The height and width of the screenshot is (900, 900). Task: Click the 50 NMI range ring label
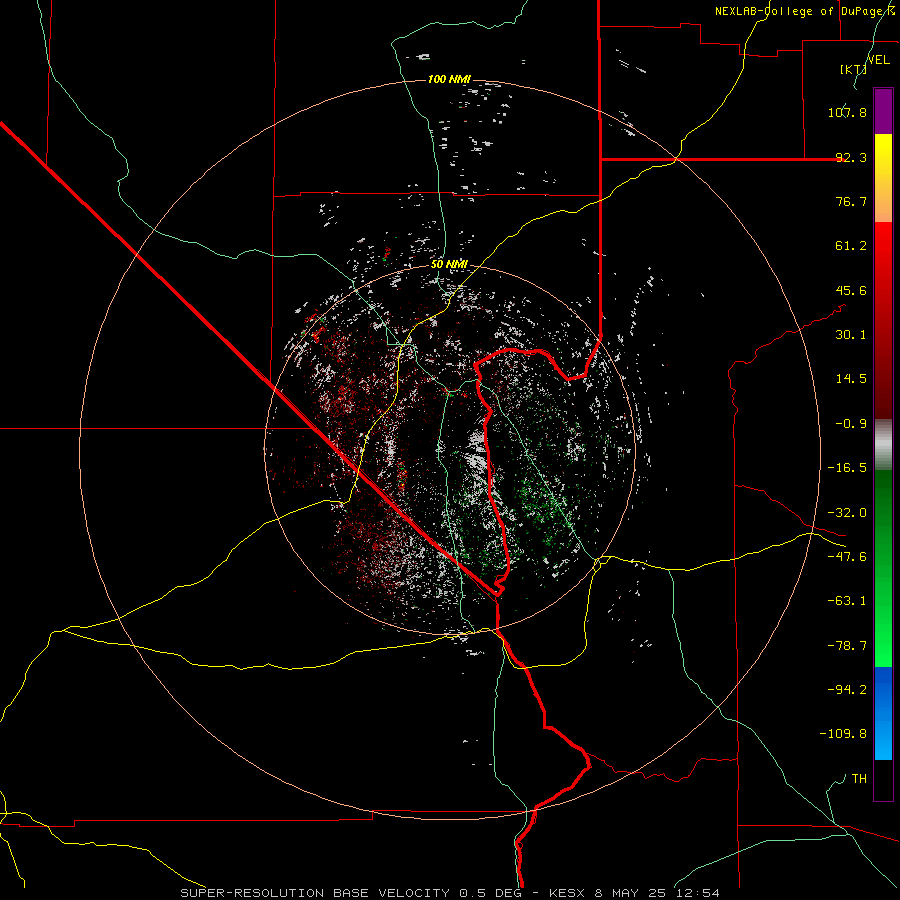click(x=449, y=265)
